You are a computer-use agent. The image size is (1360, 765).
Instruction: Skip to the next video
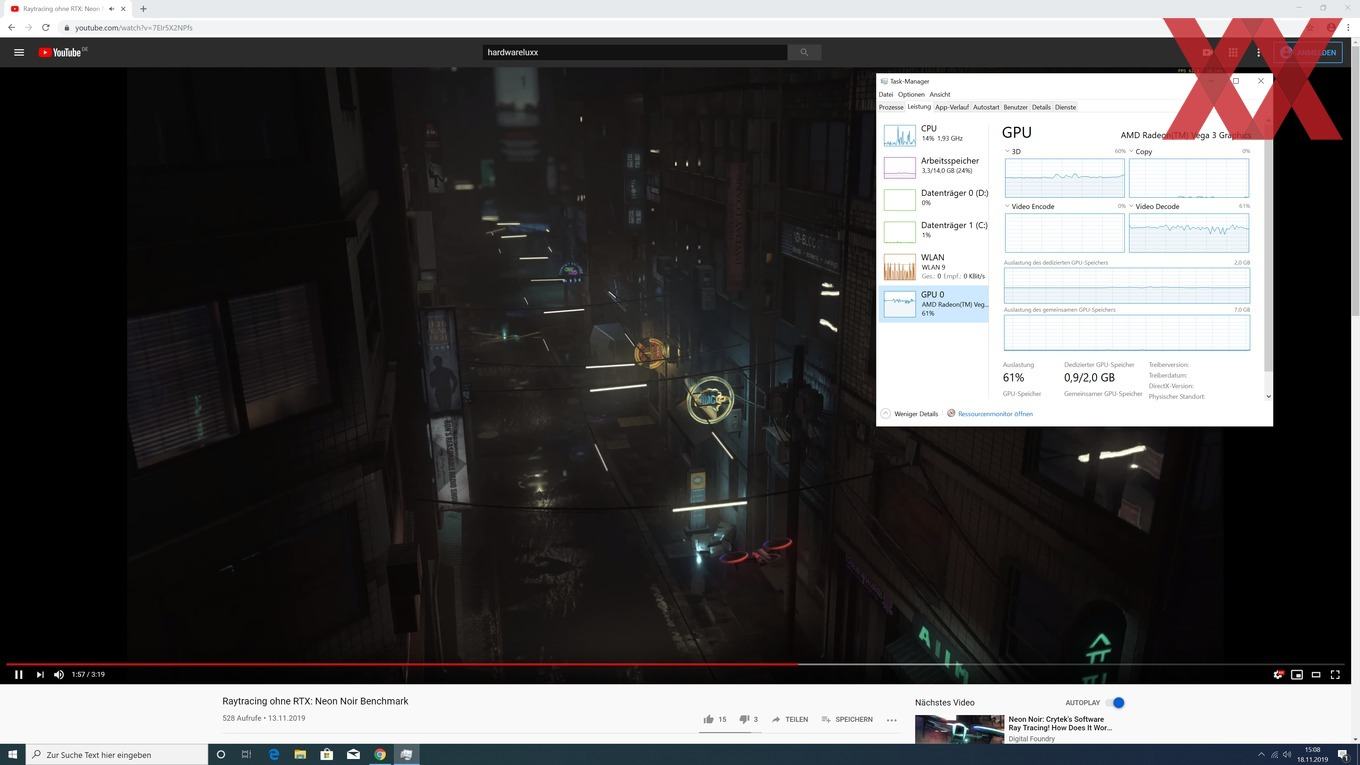point(40,674)
